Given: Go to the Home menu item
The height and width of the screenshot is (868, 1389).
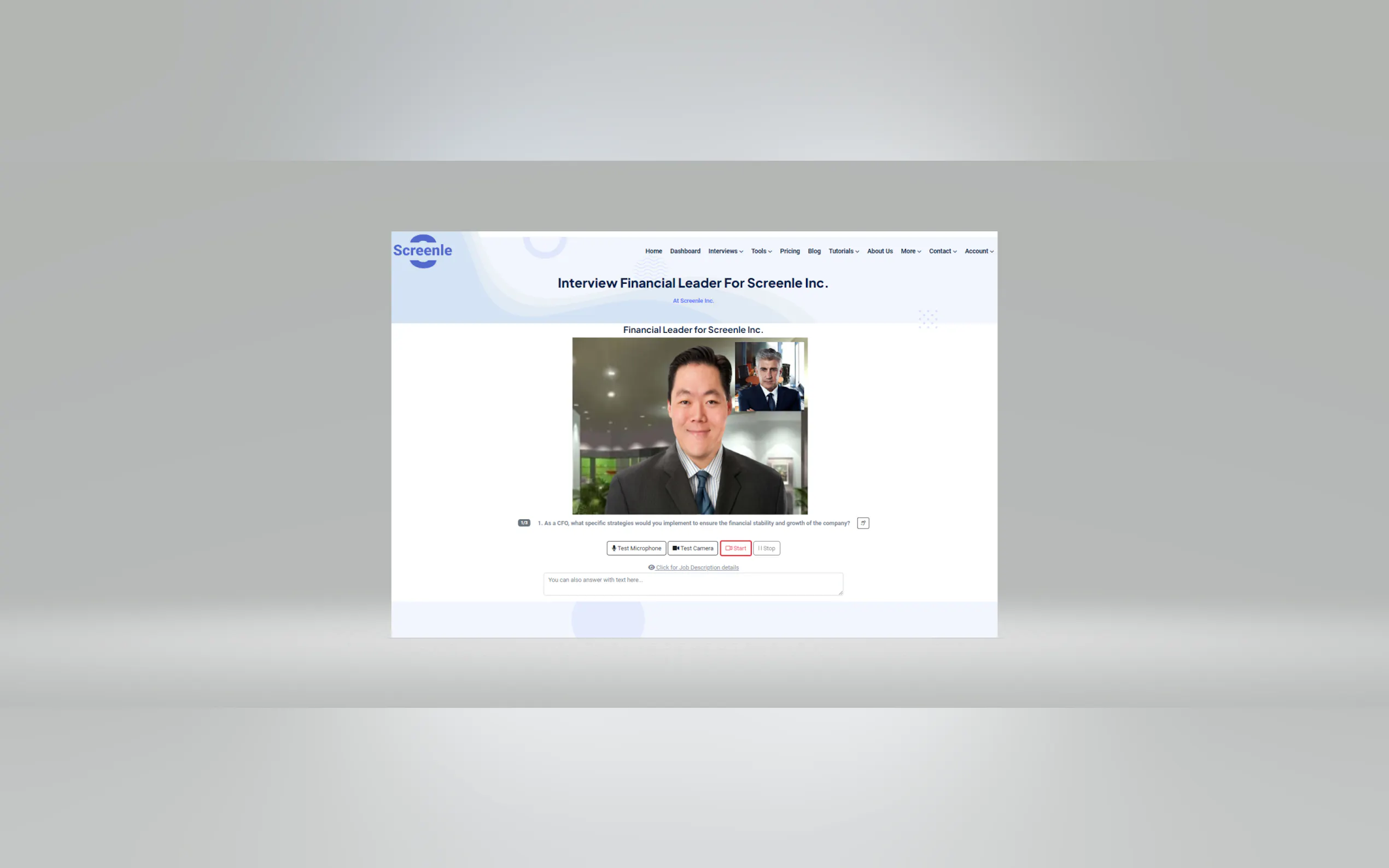Looking at the screenshot, I should [653, 251].
